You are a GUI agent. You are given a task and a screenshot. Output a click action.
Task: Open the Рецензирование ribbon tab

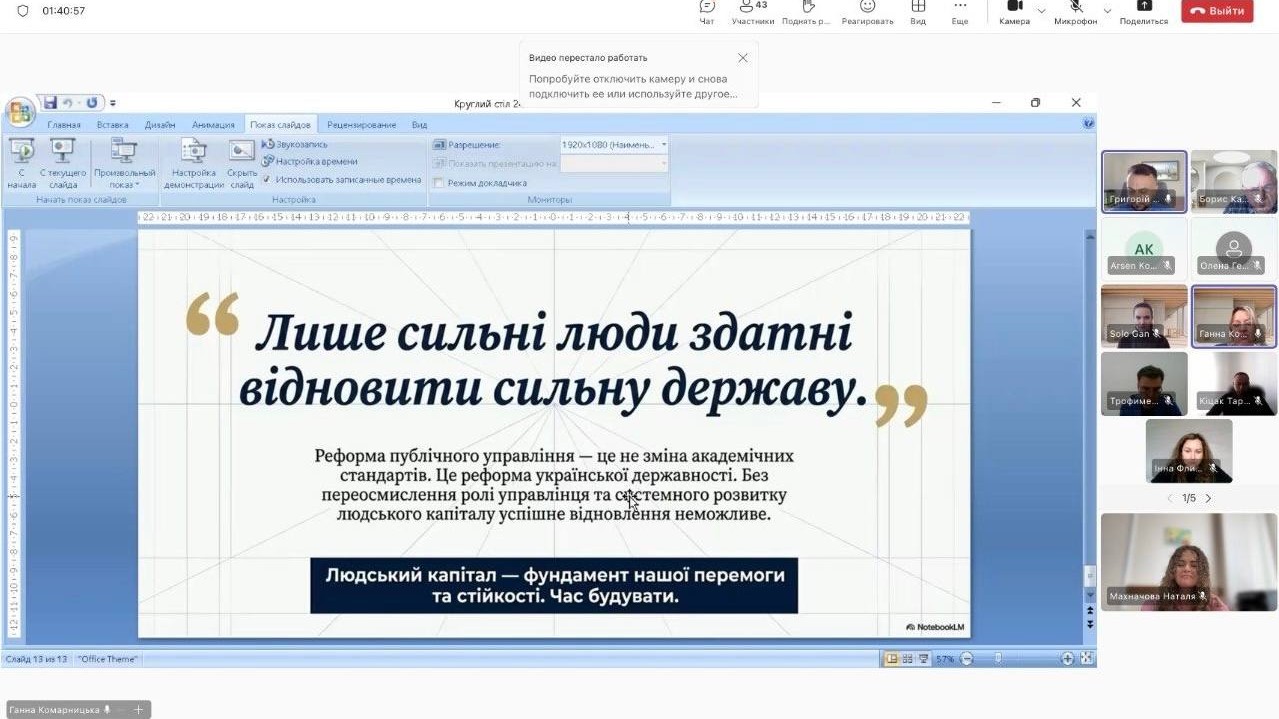click(361, 125)
